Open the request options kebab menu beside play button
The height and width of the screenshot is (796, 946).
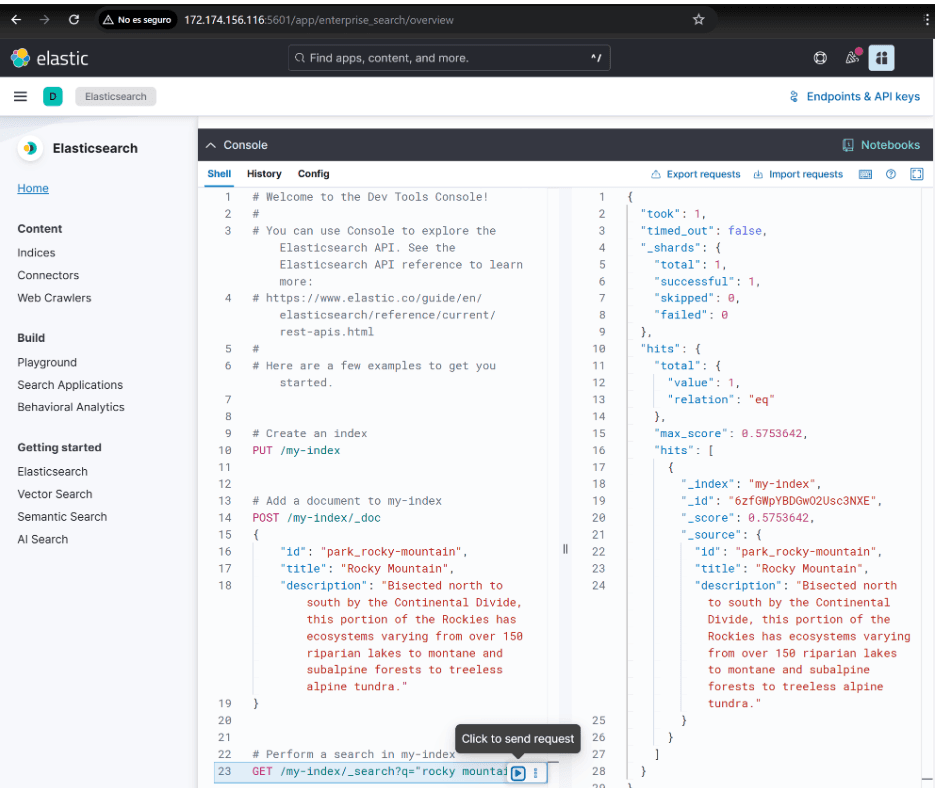pos(535,773)
